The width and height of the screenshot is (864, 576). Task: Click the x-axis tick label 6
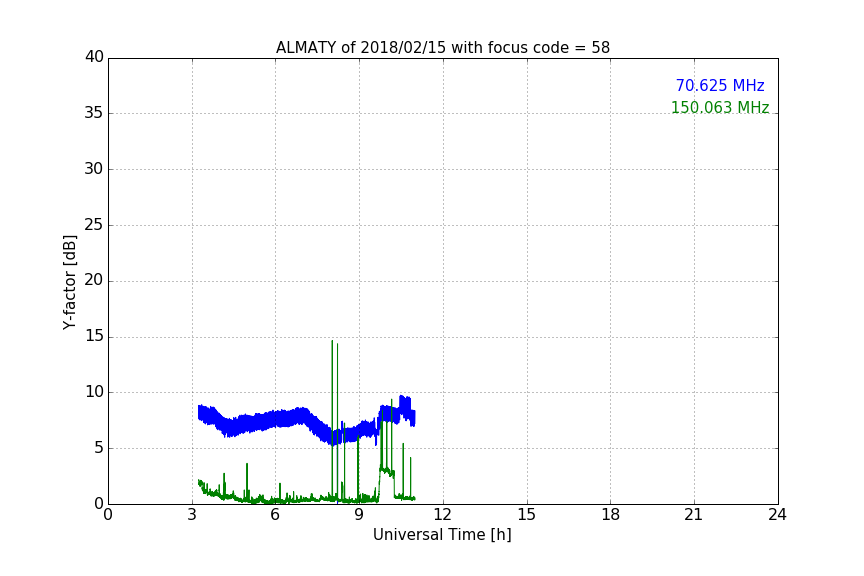point(276,515)
